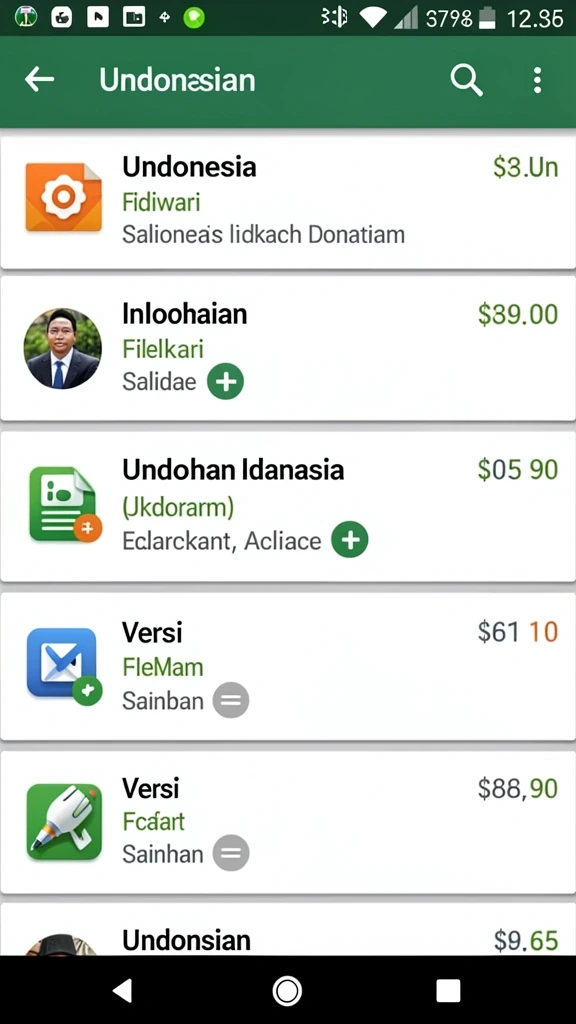Tap the Android home circle button
This screenshot has height=1024, width=576.
(x=287, y=991)
